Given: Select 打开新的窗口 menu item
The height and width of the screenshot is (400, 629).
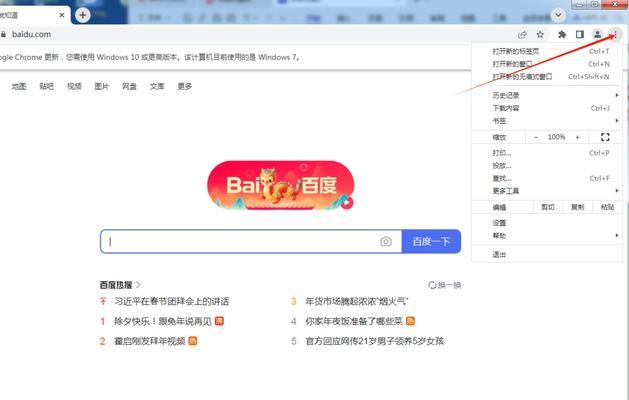Looking at the screenshot, I should (x=547, y=64).
